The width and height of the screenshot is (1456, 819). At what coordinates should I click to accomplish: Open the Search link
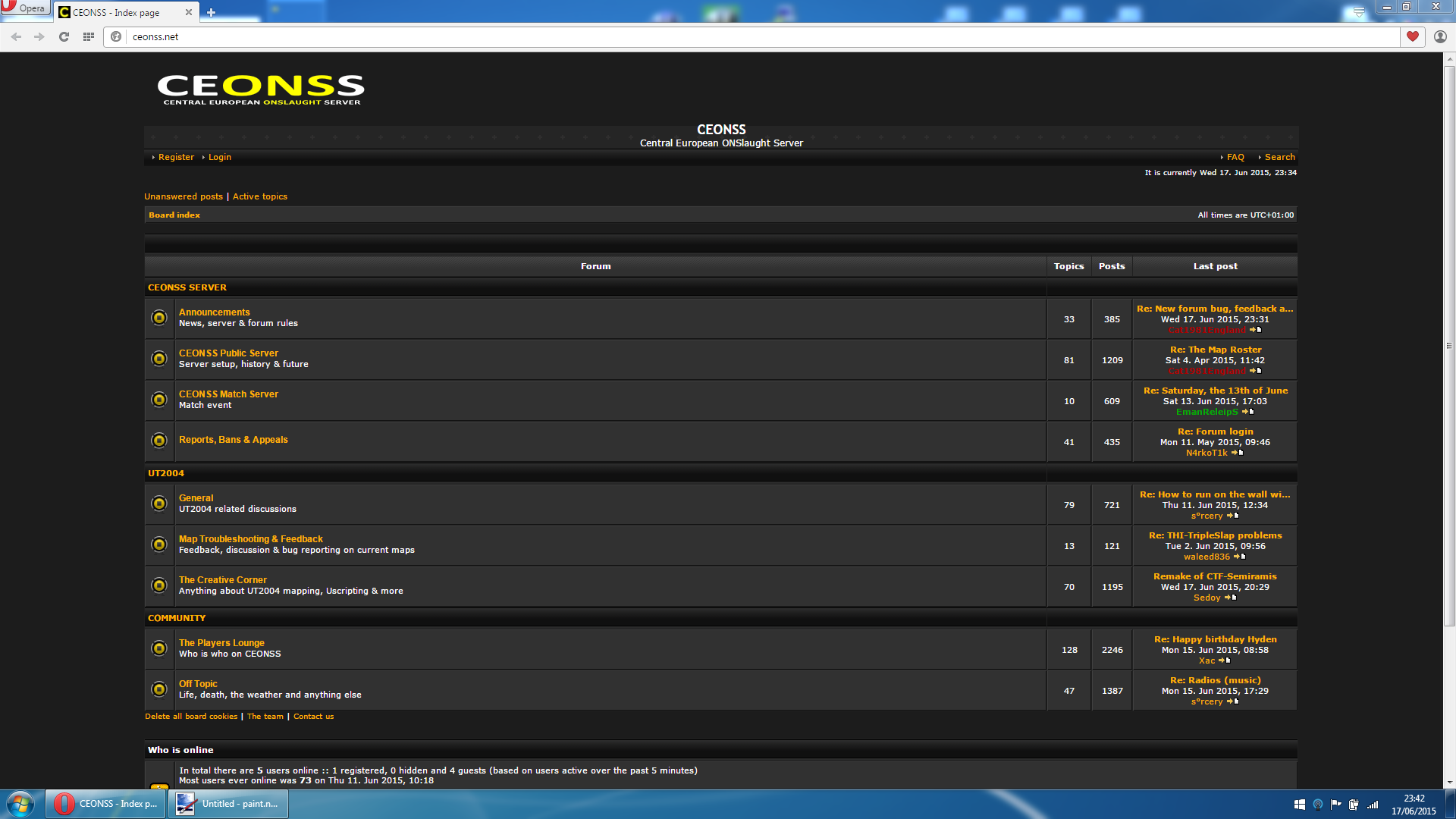click(x=1279, y=157)
